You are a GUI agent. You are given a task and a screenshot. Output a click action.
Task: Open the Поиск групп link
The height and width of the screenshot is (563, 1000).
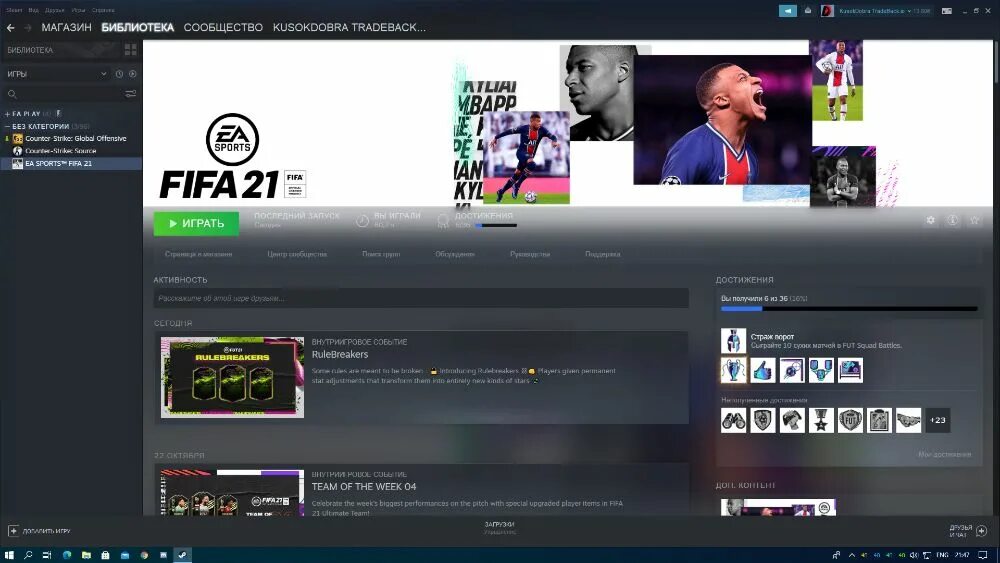pos(381,254)
